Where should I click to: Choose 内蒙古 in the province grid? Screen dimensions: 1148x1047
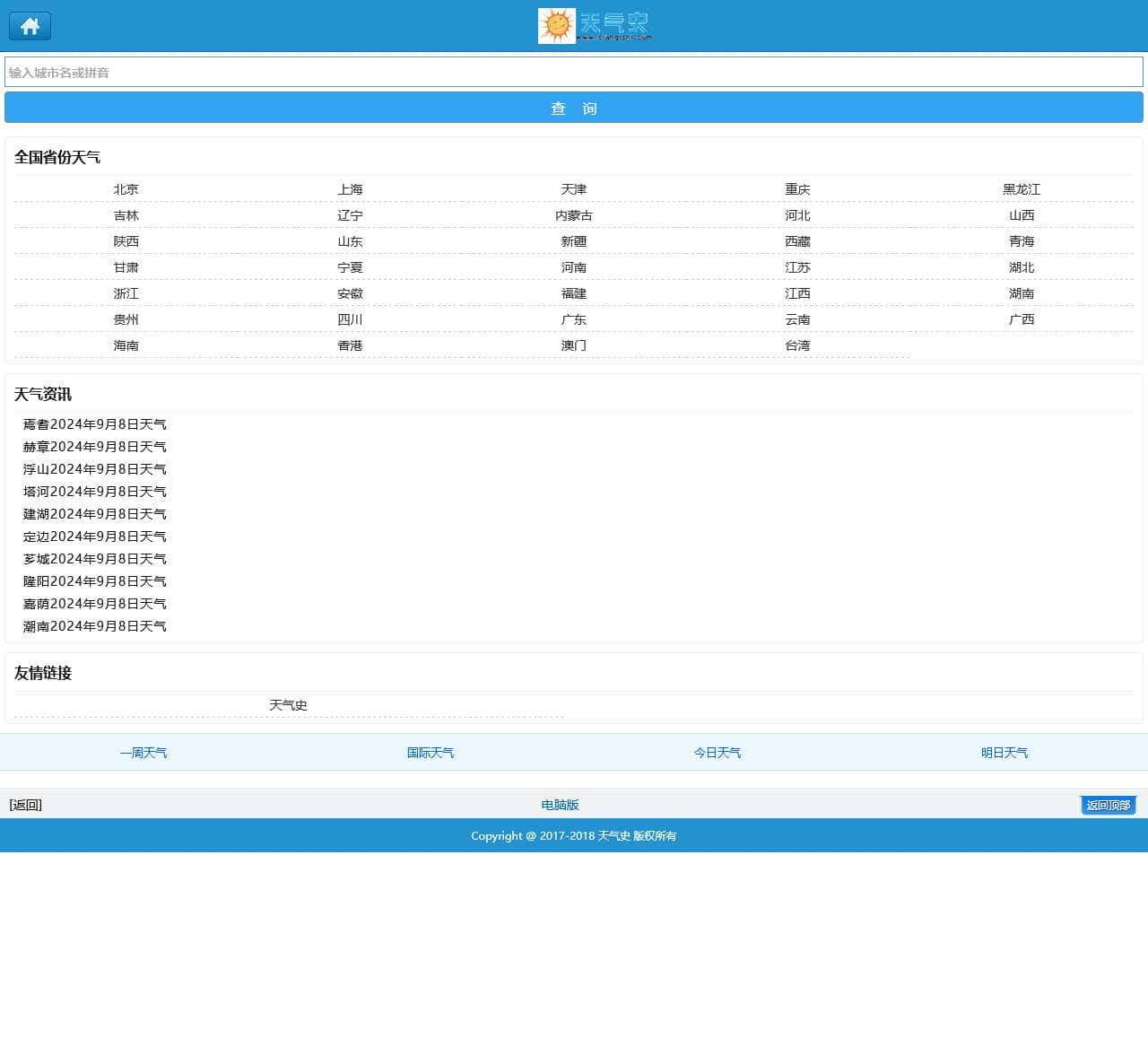pyautogui.click(x=573, y=215)
